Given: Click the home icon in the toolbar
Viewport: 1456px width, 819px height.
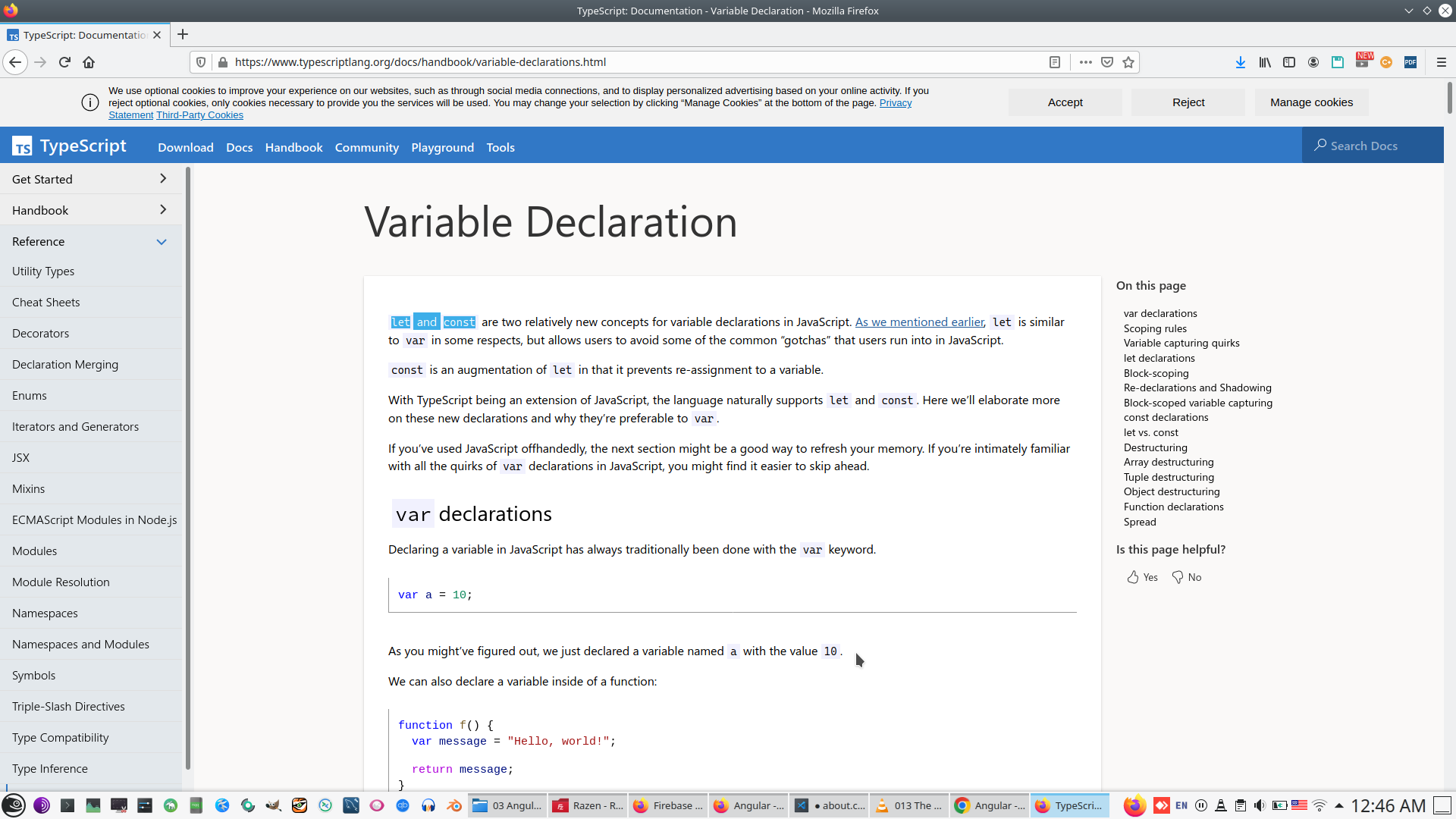Looking at the screenshot, I should (x=89, y=62).
